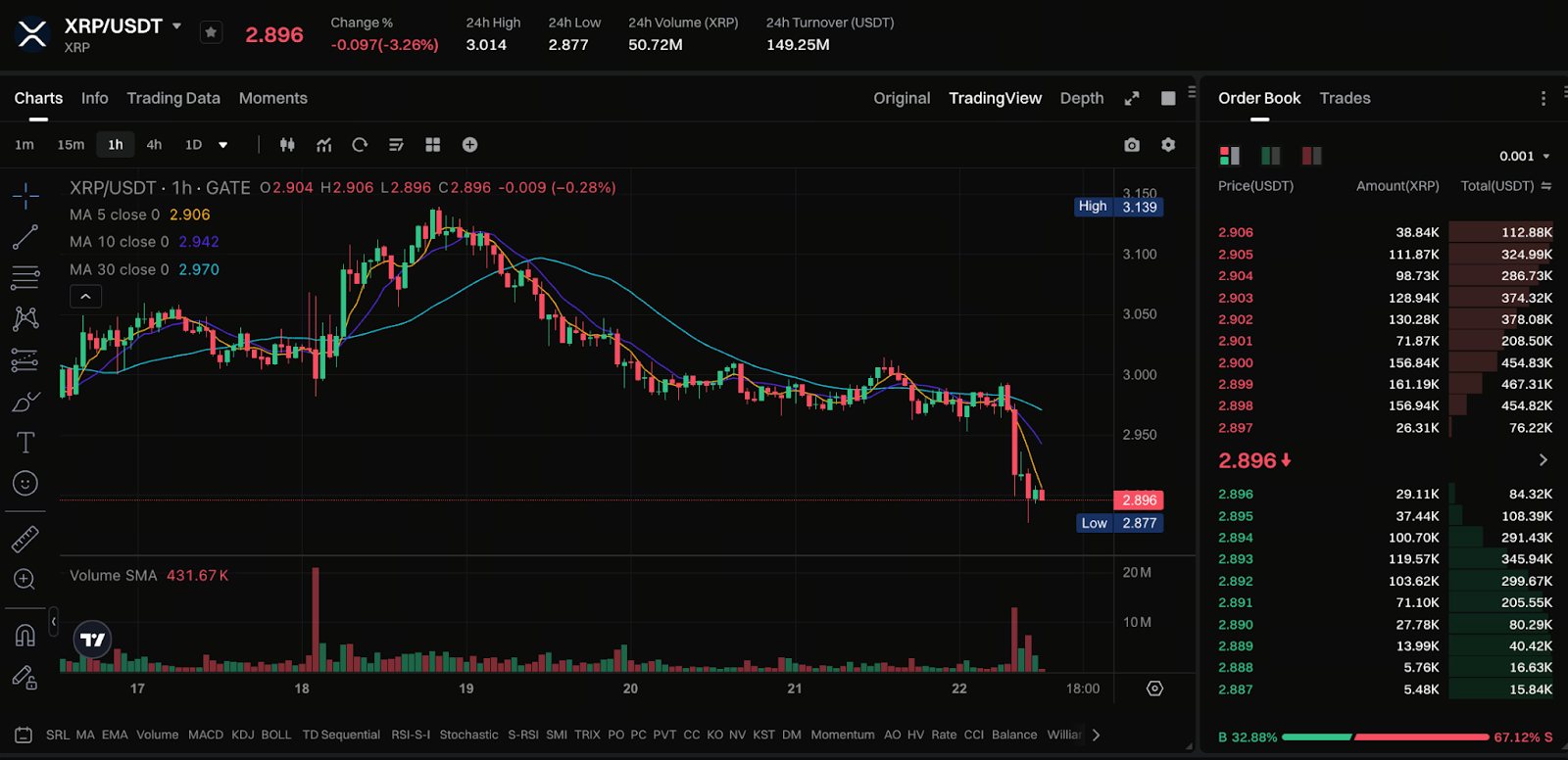Show asks-only order book view
The width and height of the screenshot is (1568, 760).
[x=1312, y=156]
